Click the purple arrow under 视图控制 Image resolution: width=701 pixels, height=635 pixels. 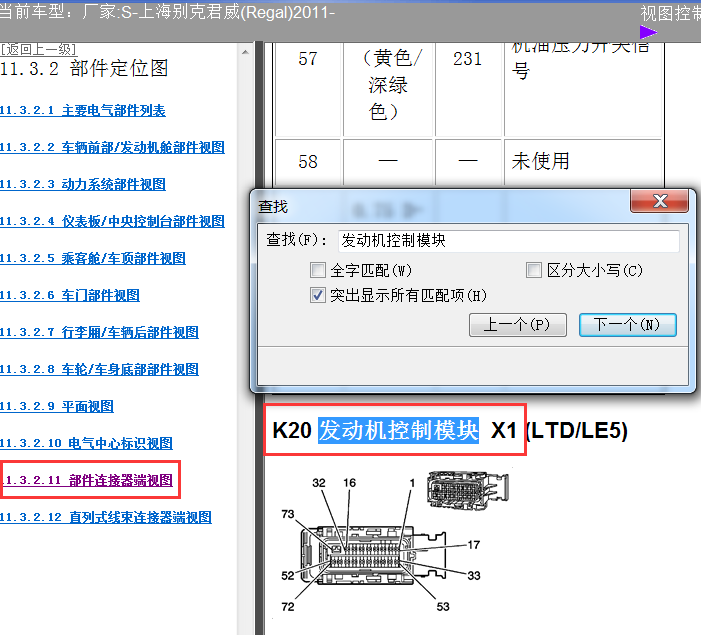pos(648,32)
